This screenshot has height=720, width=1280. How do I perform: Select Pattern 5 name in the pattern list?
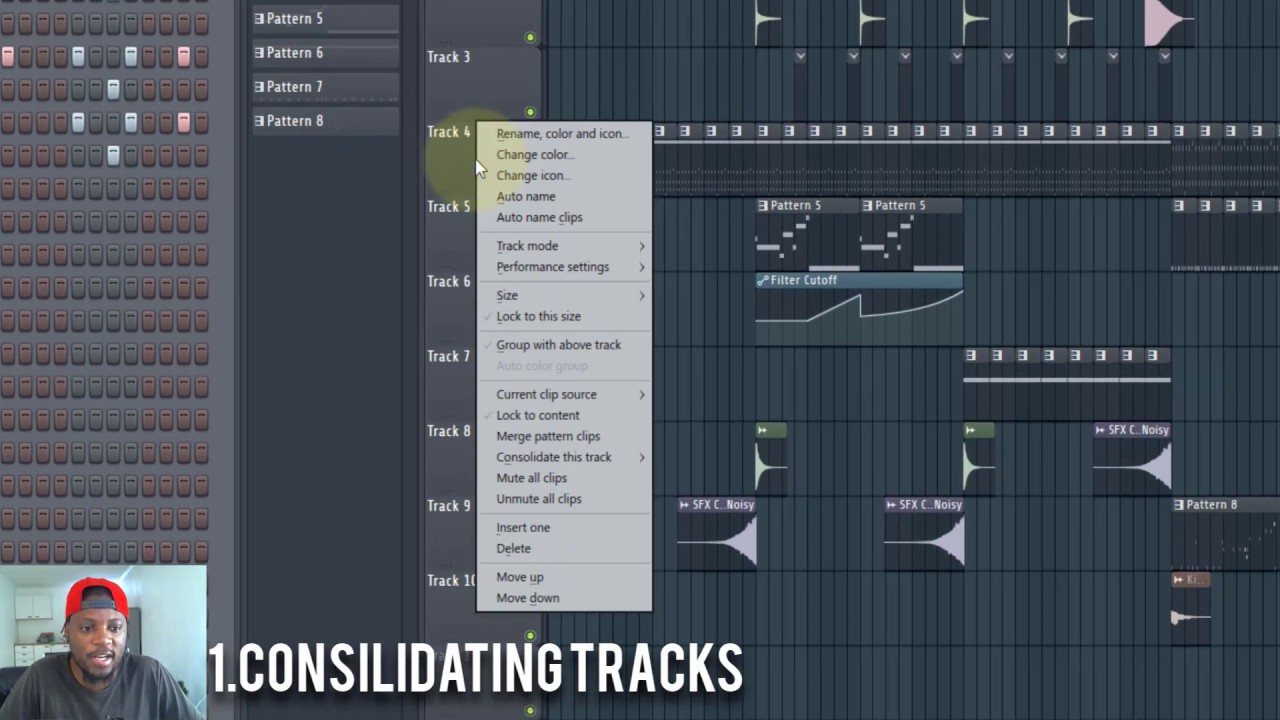(294, 18)
